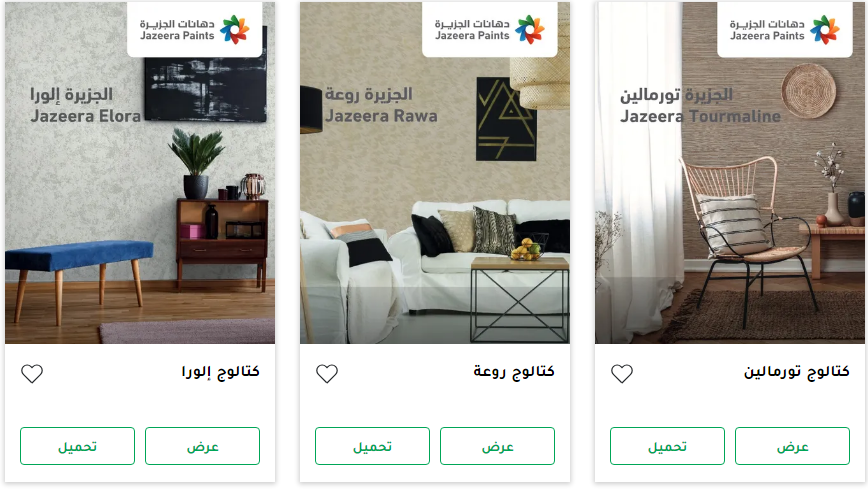
Task: View the Tourmaline catalog (عرض)
Action: coord(793,446)
